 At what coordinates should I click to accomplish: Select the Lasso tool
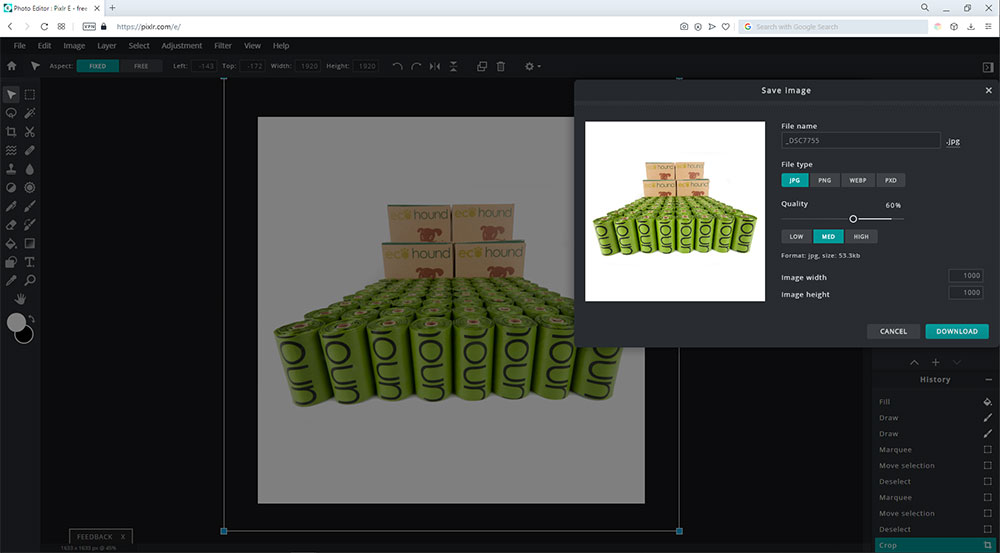click(11, 113)
